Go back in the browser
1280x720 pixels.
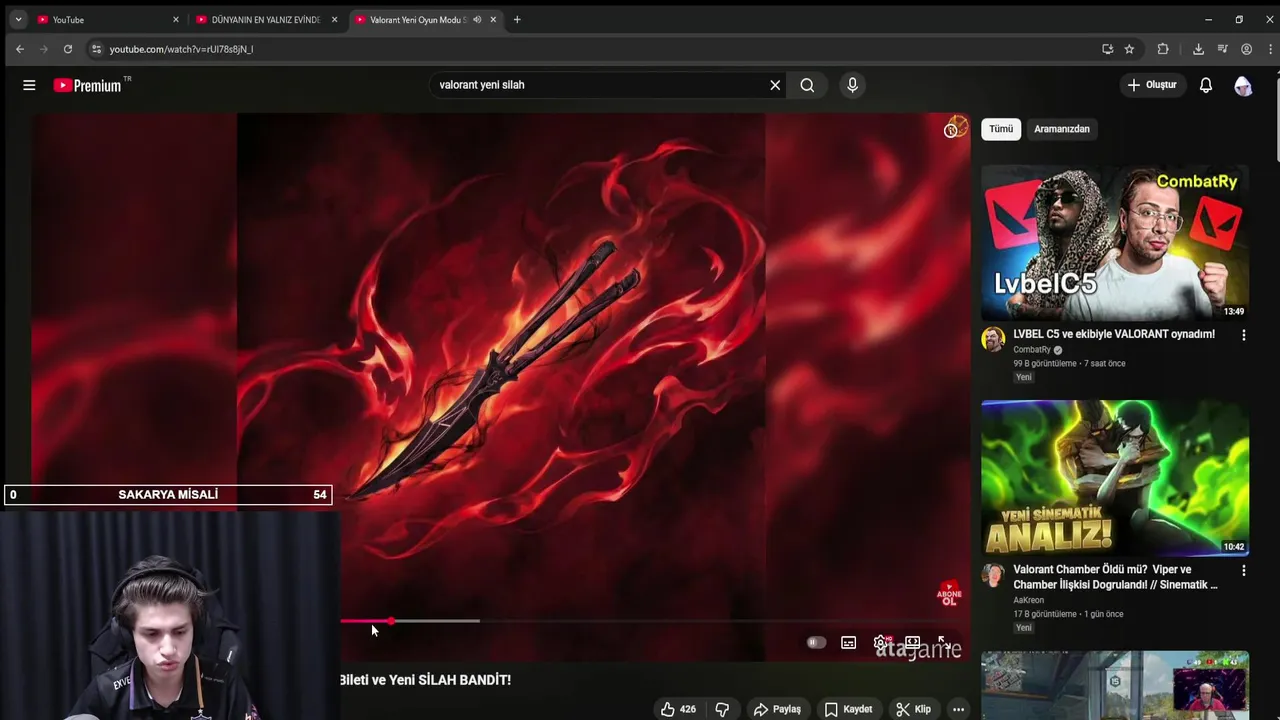pos(19,49)
